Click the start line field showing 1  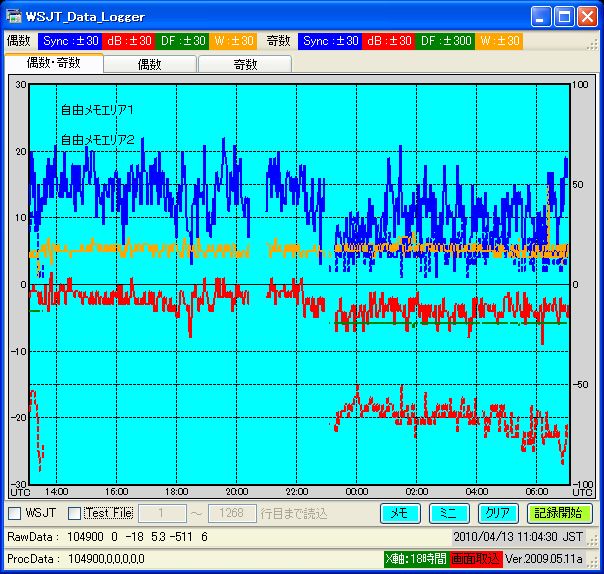(x=163, y=513)
